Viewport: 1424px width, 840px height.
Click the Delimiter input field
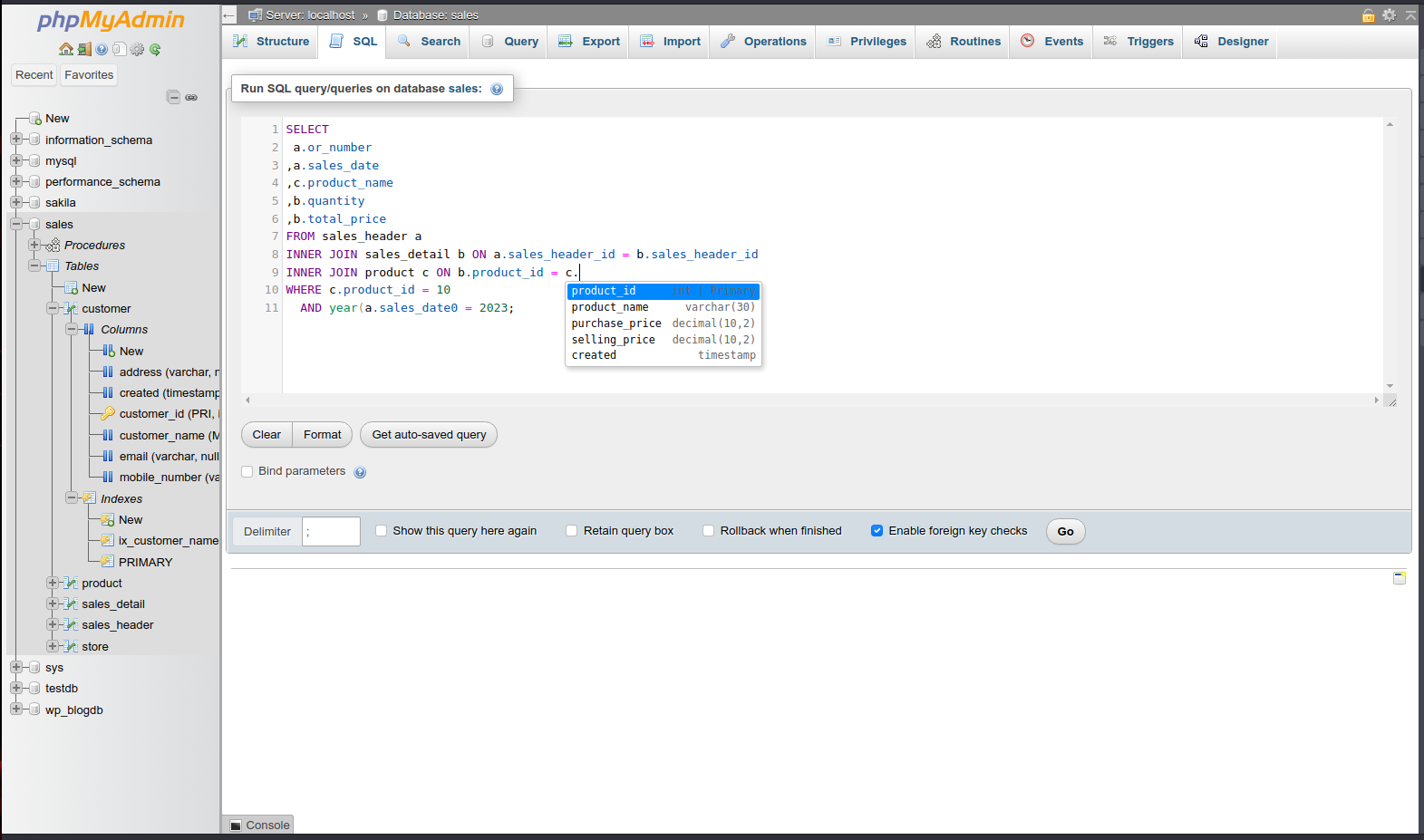[x=331, y=532]
